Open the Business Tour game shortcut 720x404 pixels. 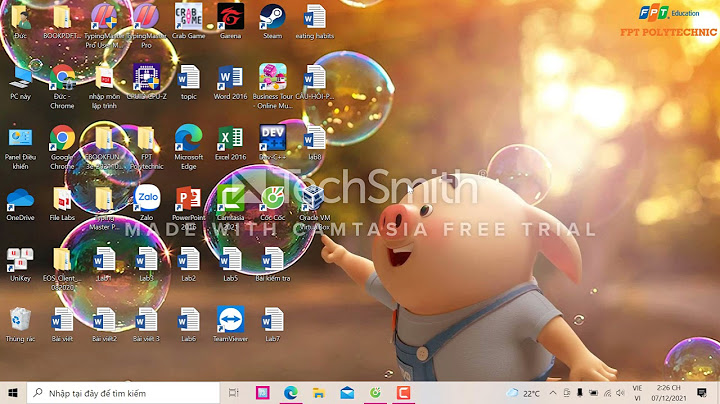coord(272,86)
